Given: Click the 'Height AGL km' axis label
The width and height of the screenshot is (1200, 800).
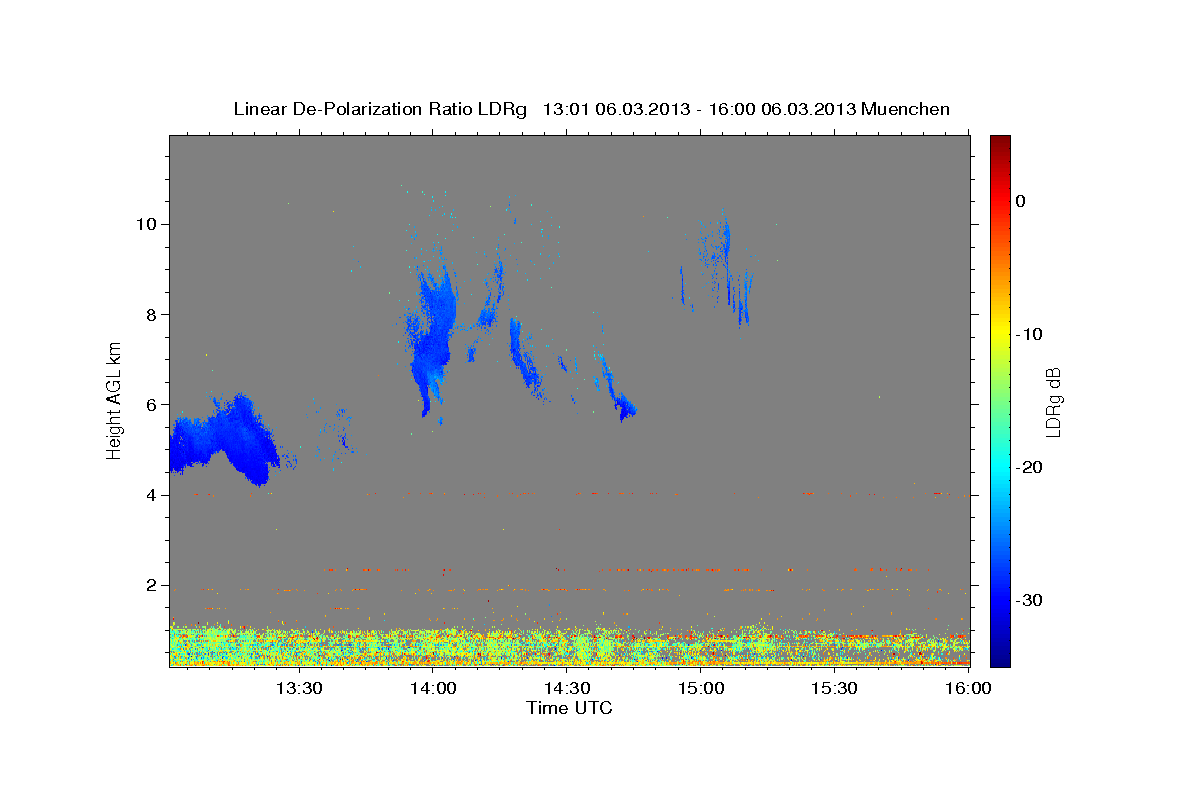Looking at the screenshot, I should point(114,401).
